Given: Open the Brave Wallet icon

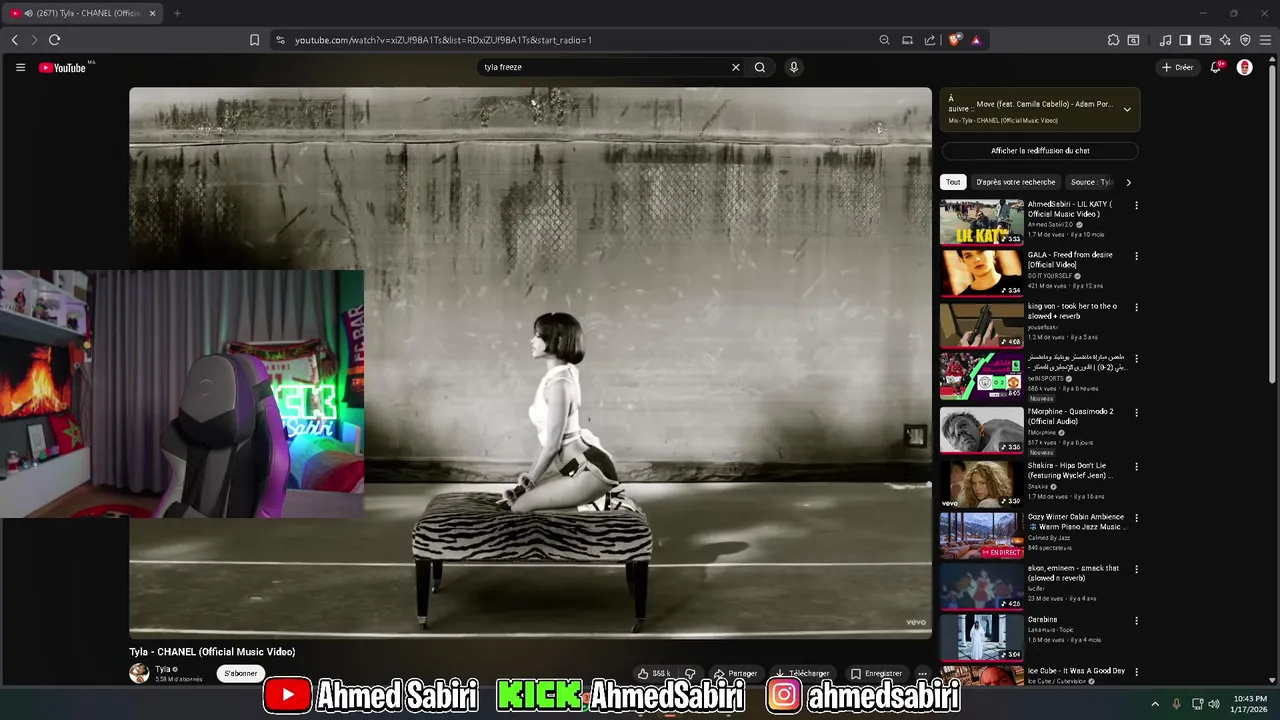Looking at the screenshot, I should point(1205,40).
